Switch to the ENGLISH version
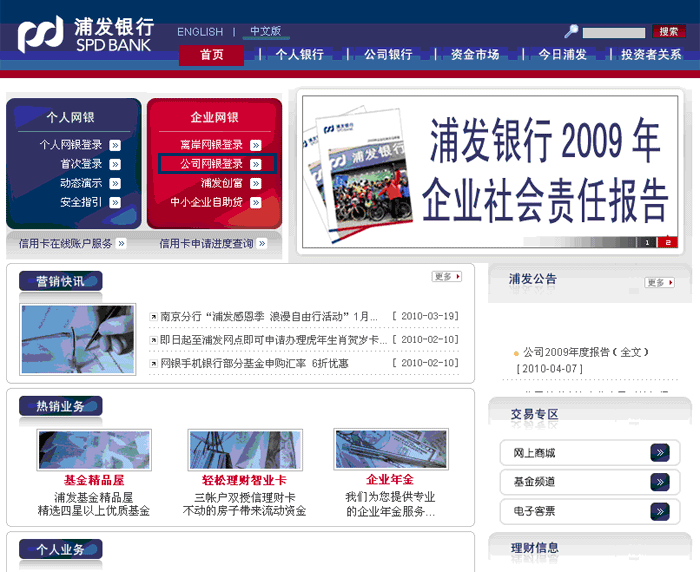Screen dimensions: 700x572 pos(200,32)
